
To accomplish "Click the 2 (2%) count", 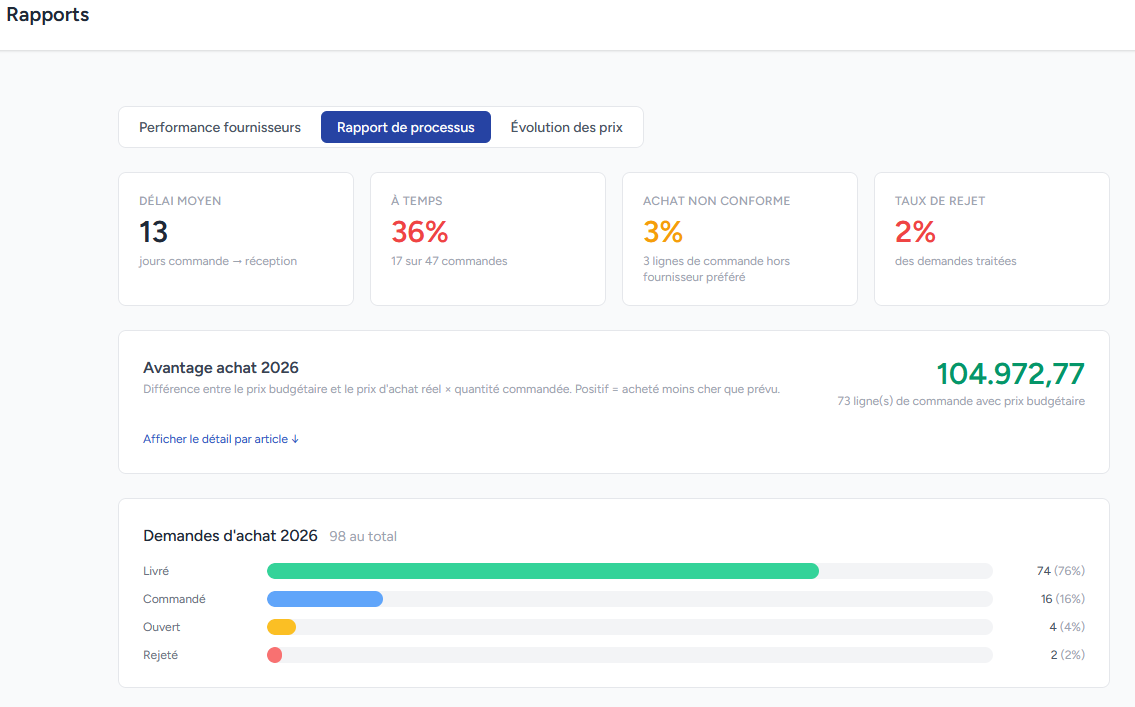I will [x=1068, y=655].
